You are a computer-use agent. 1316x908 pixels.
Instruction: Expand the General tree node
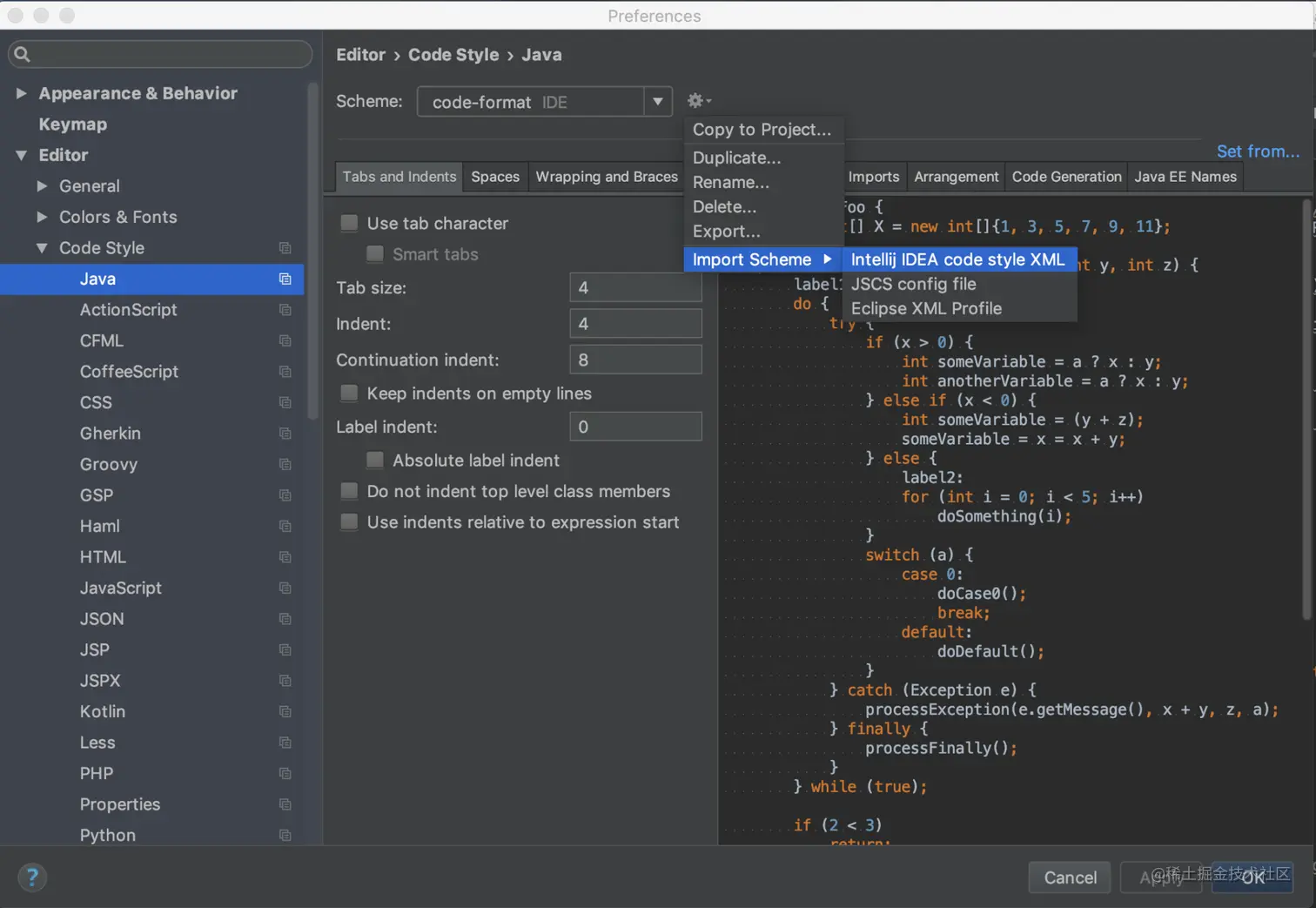click(42, 186)
